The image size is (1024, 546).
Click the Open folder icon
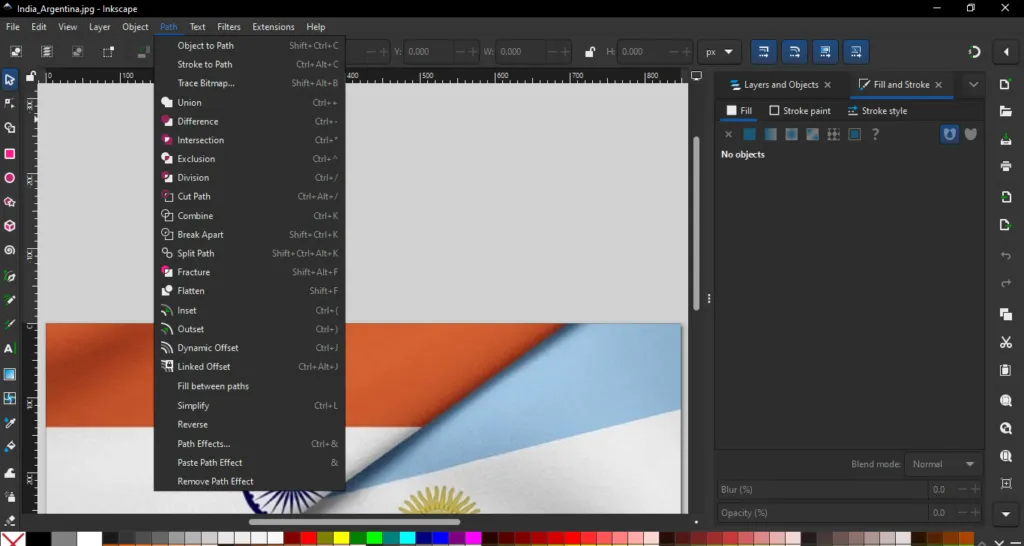(1006, 112)
